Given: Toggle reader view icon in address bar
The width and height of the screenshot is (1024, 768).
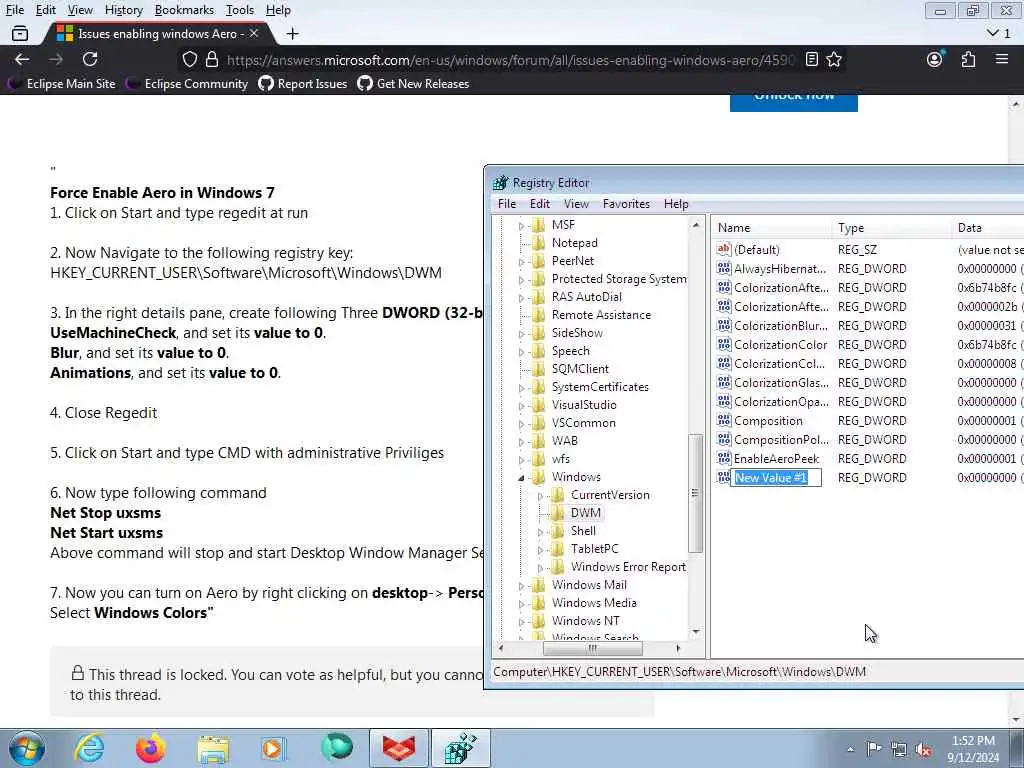Looking at the screenshot, I should tap(812, 59).
